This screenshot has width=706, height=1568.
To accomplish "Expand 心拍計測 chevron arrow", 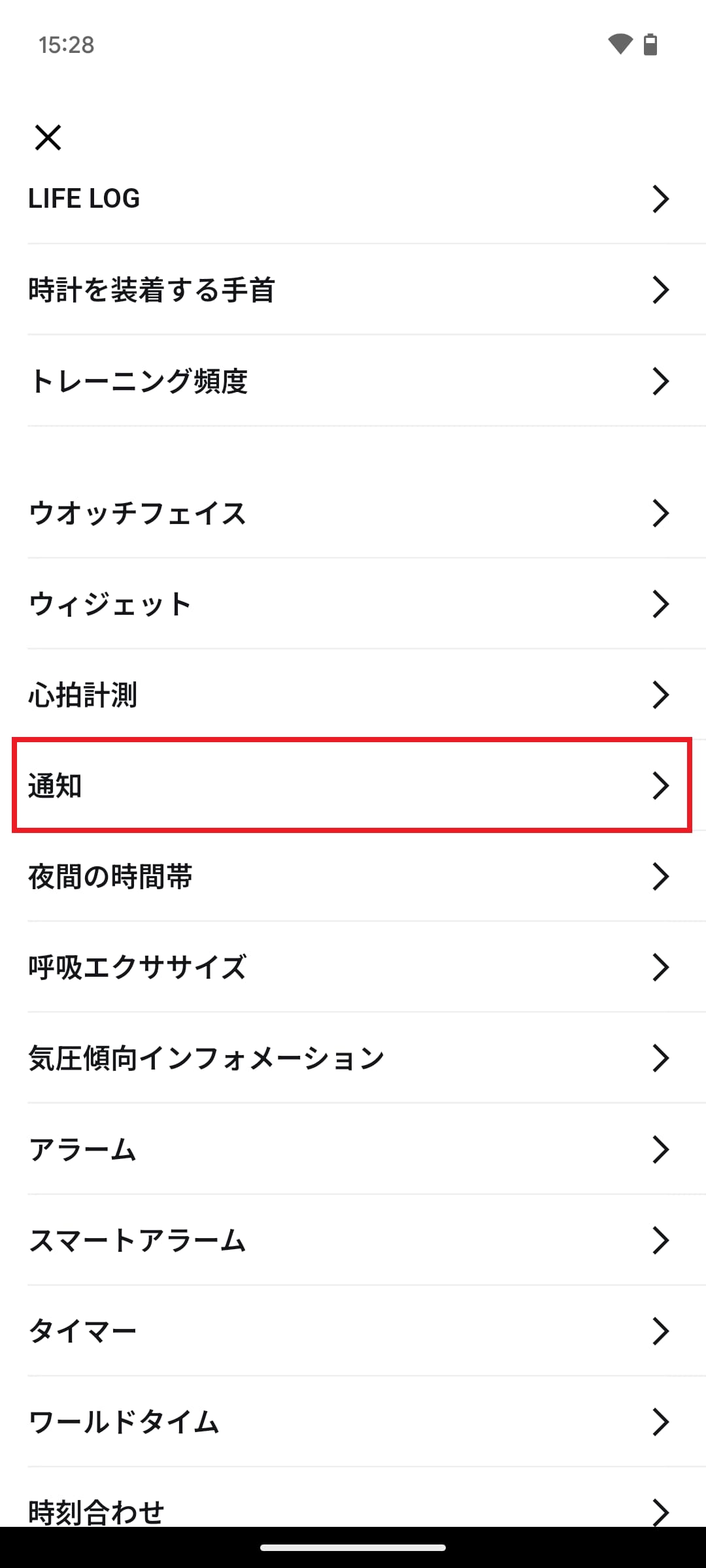I will pos(660,694).
